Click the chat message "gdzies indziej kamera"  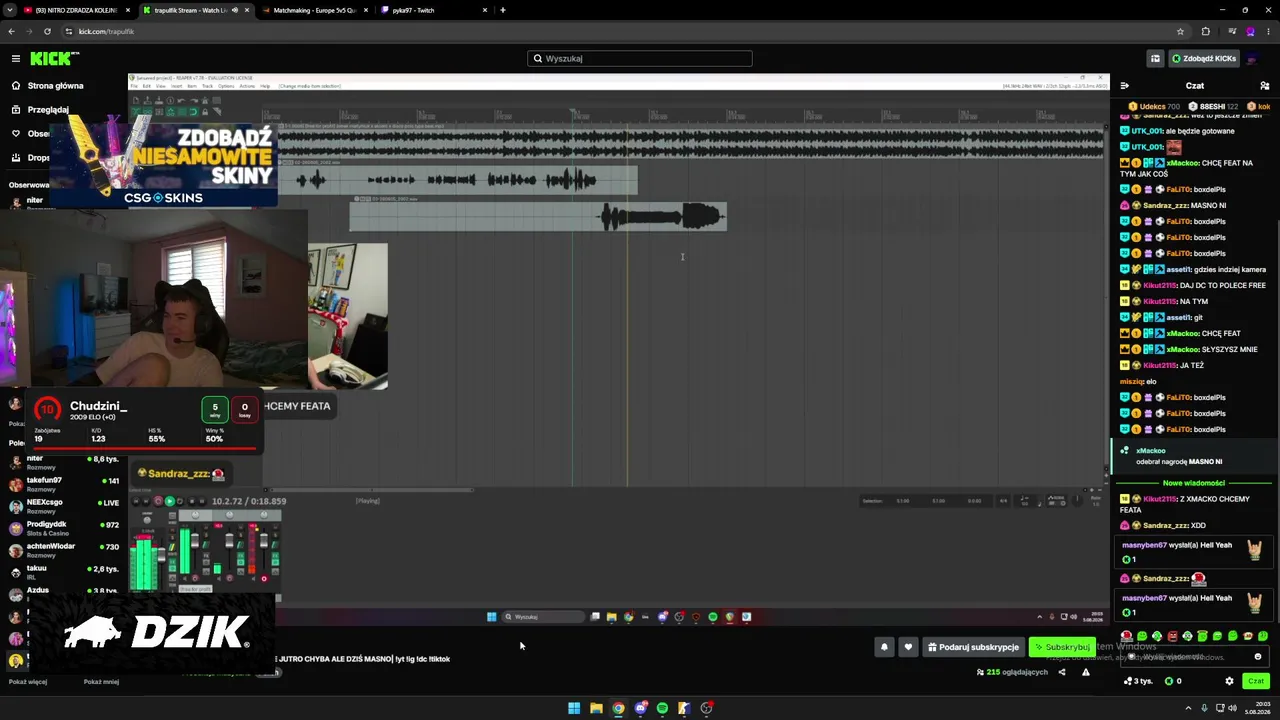(1230, 270)
